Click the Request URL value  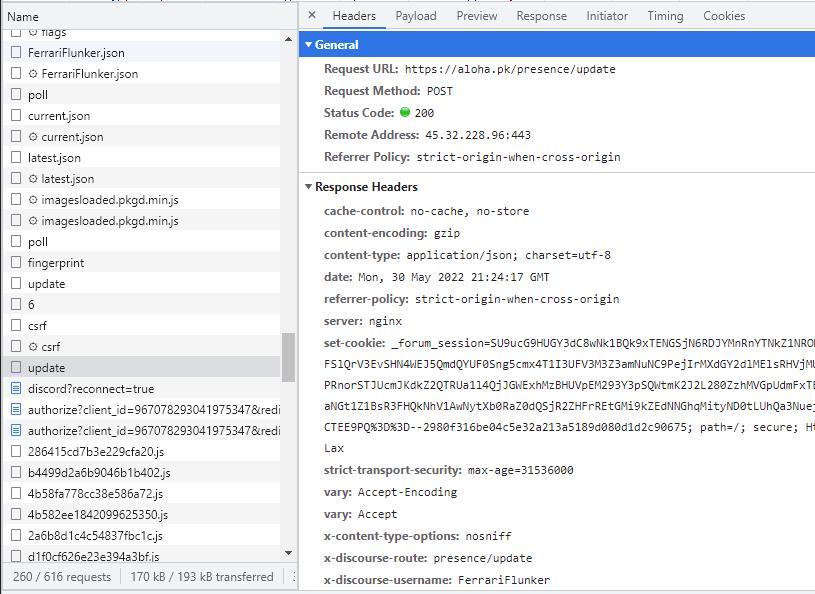coord(510,69)
